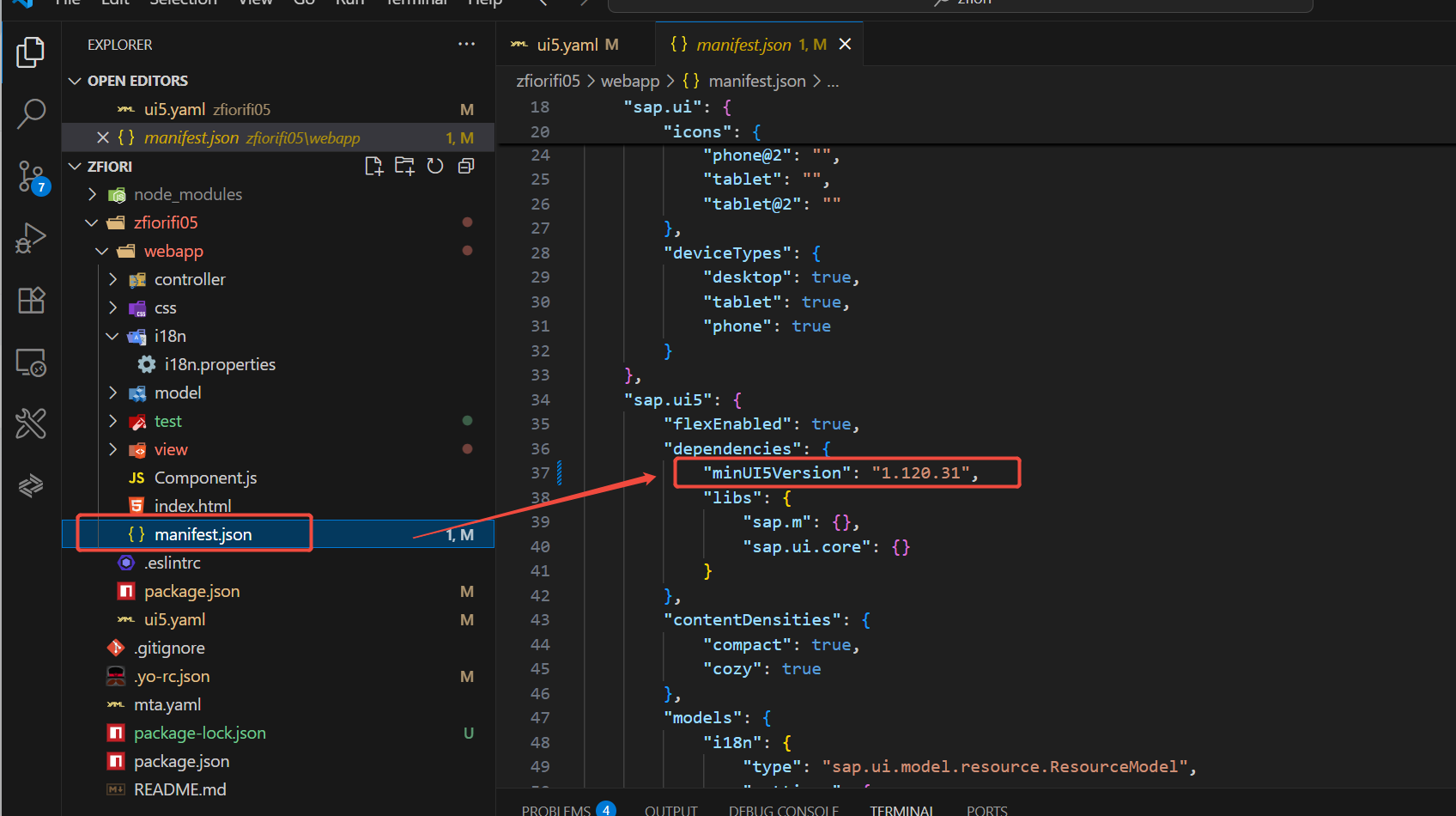Collapse the OPEN EDITORS section
Image resolution: width=1456 pixels, height=816 pixels.
click(x=75, y=81)
